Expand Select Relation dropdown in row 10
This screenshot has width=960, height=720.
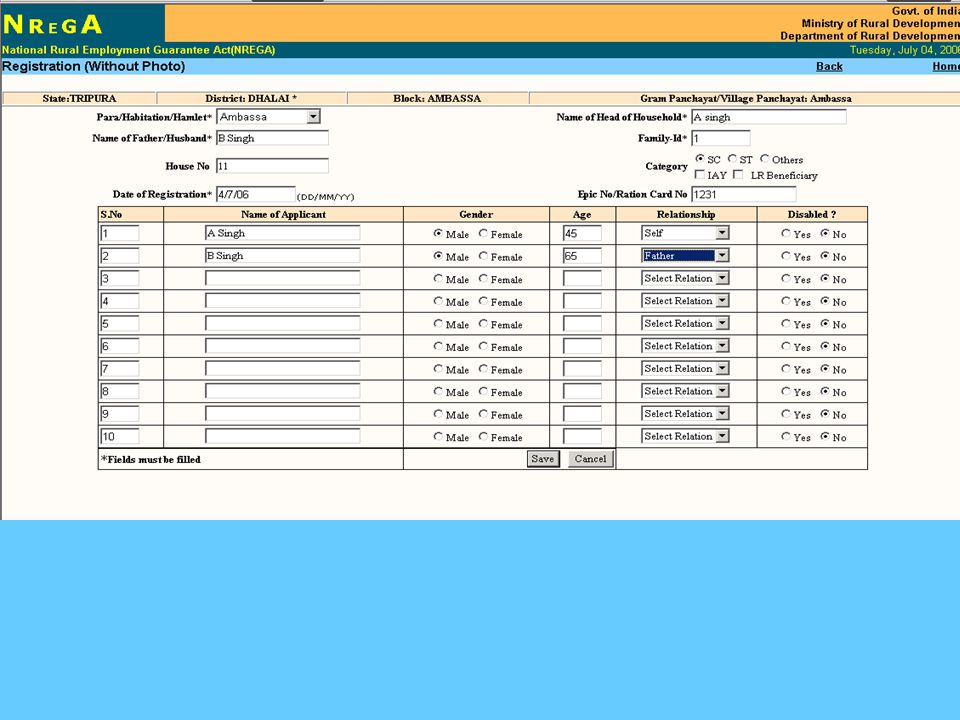[x=685, y=436]
